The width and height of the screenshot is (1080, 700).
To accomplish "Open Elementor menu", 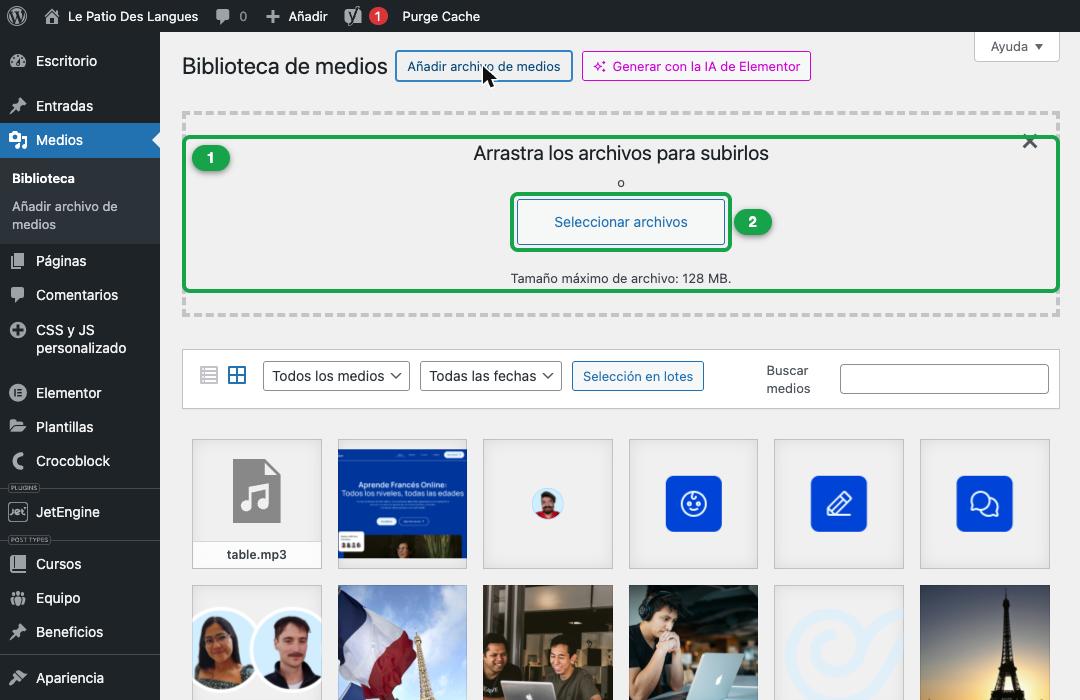I will click(x=80, y=393).
